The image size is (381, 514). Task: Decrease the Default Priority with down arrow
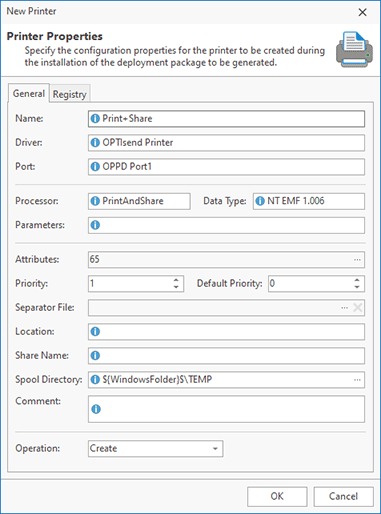pyautogui.click(x=357, y=287)
